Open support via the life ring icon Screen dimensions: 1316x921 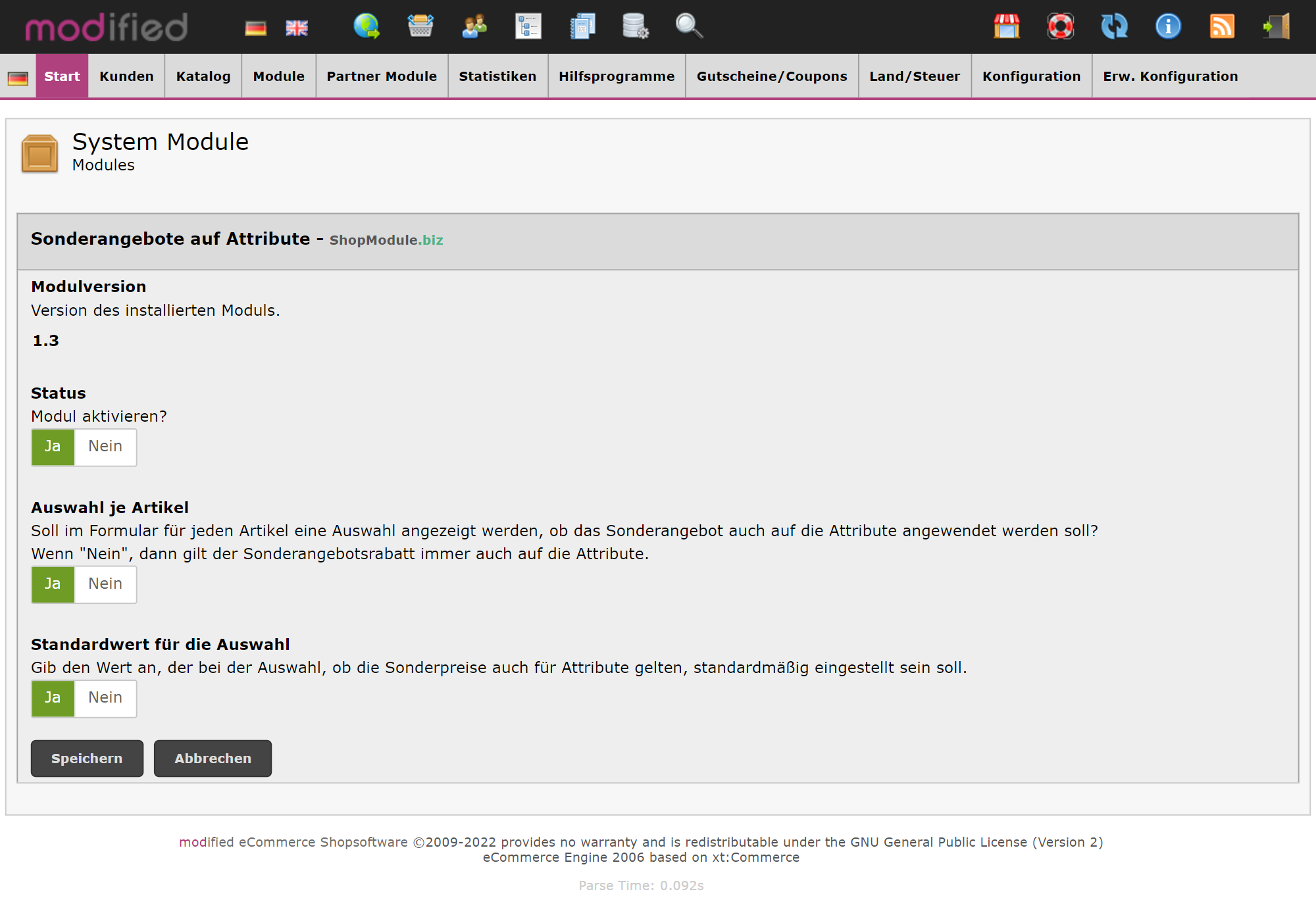[x=1061, y=27]
